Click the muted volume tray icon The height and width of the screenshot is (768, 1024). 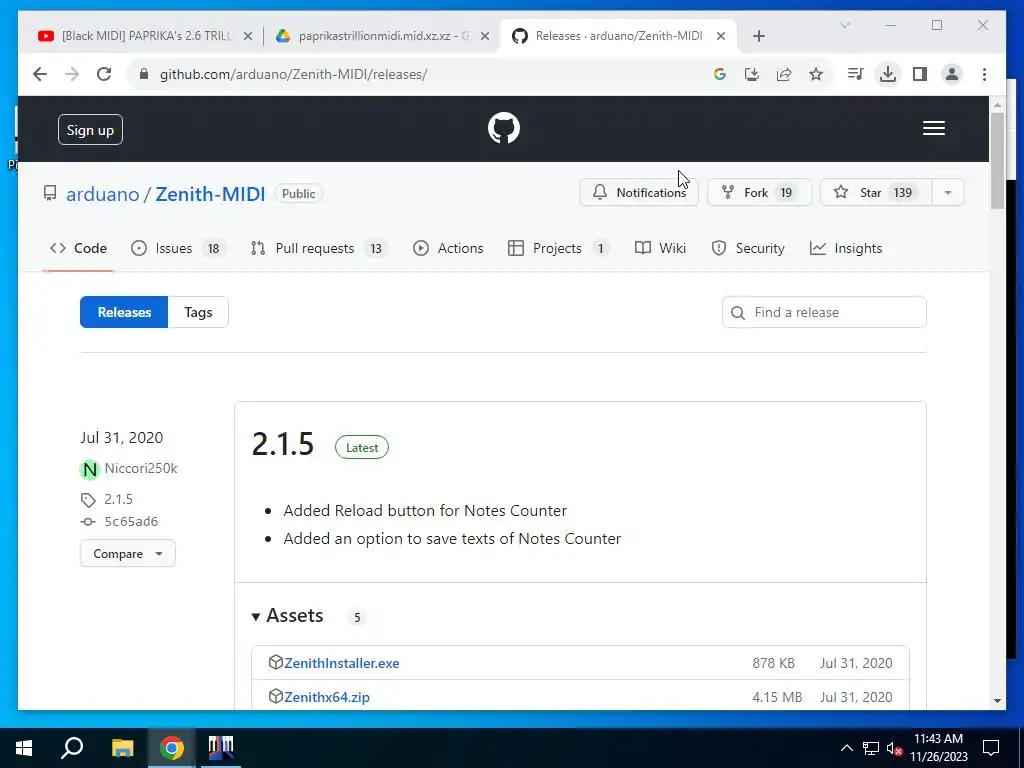click(x=894, y=748)
